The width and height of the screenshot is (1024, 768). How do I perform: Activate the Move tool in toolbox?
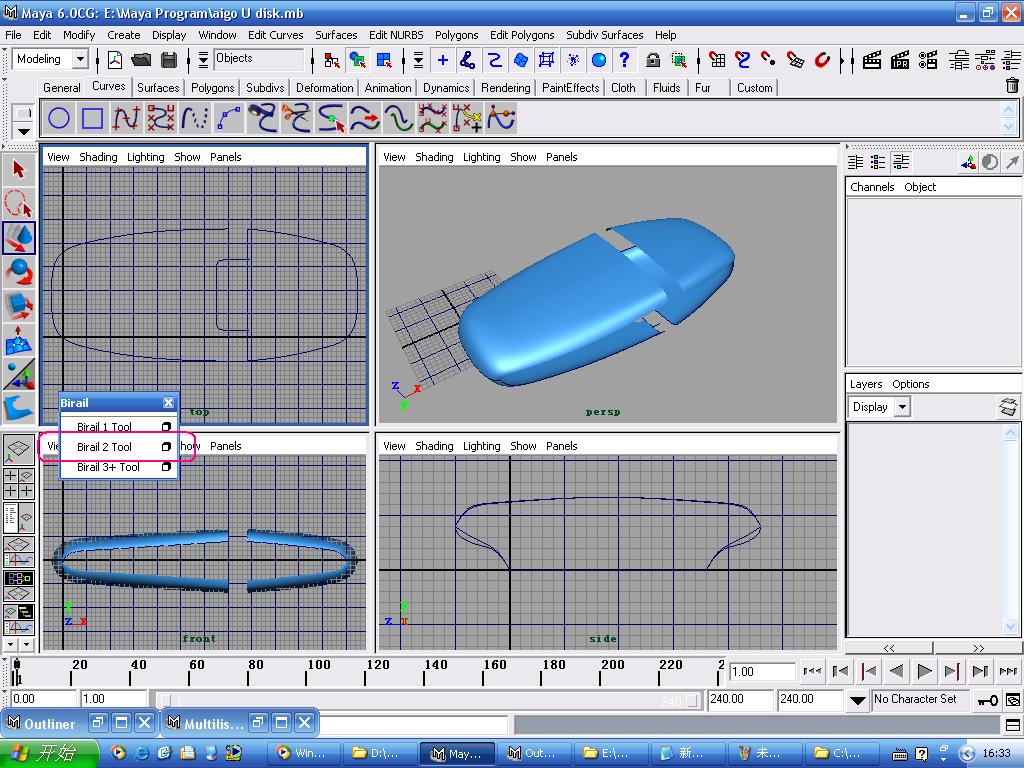coord(18,238)
